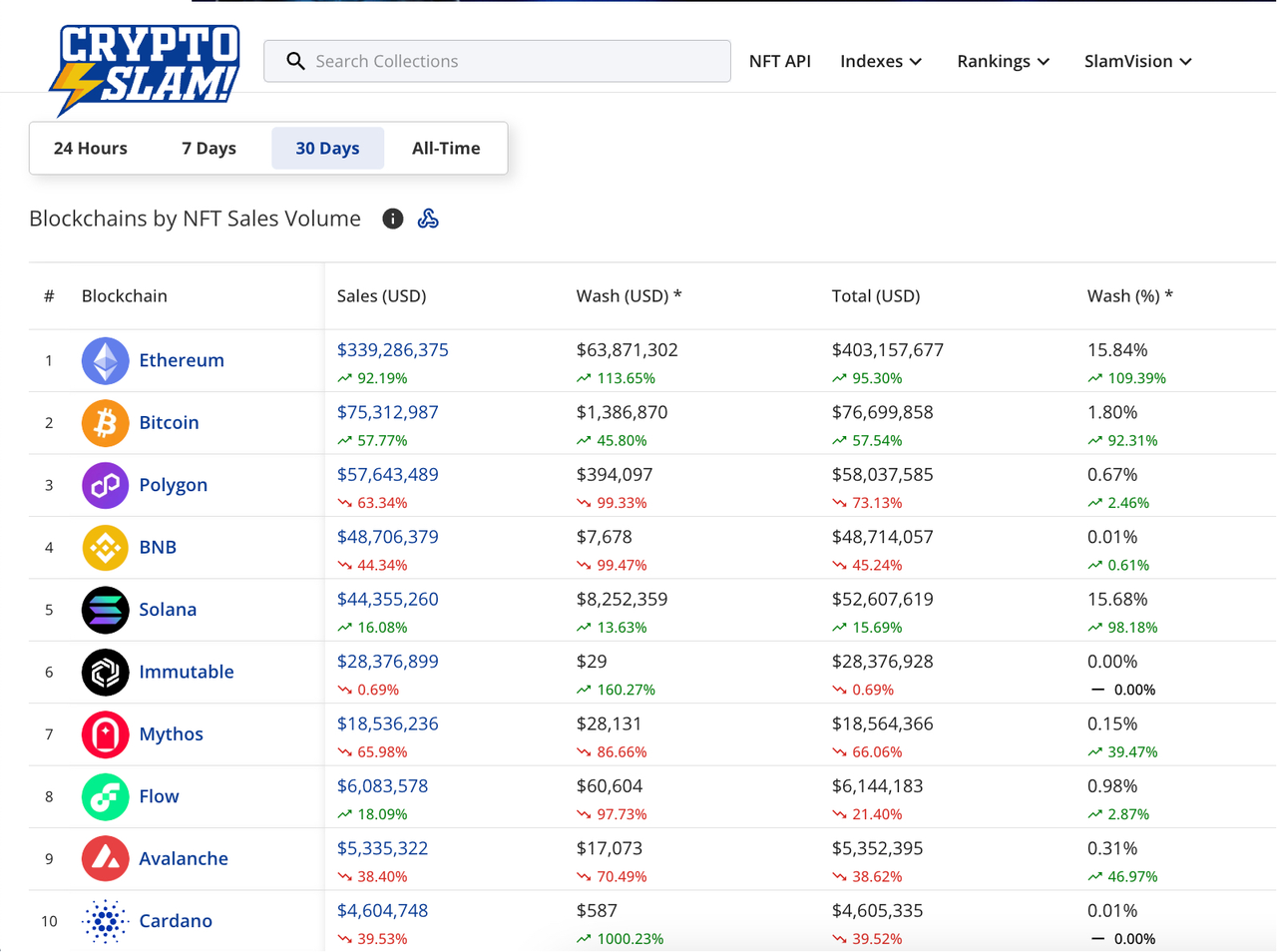
Task: Open the Solana blockchain link
Action: point(168,610)
